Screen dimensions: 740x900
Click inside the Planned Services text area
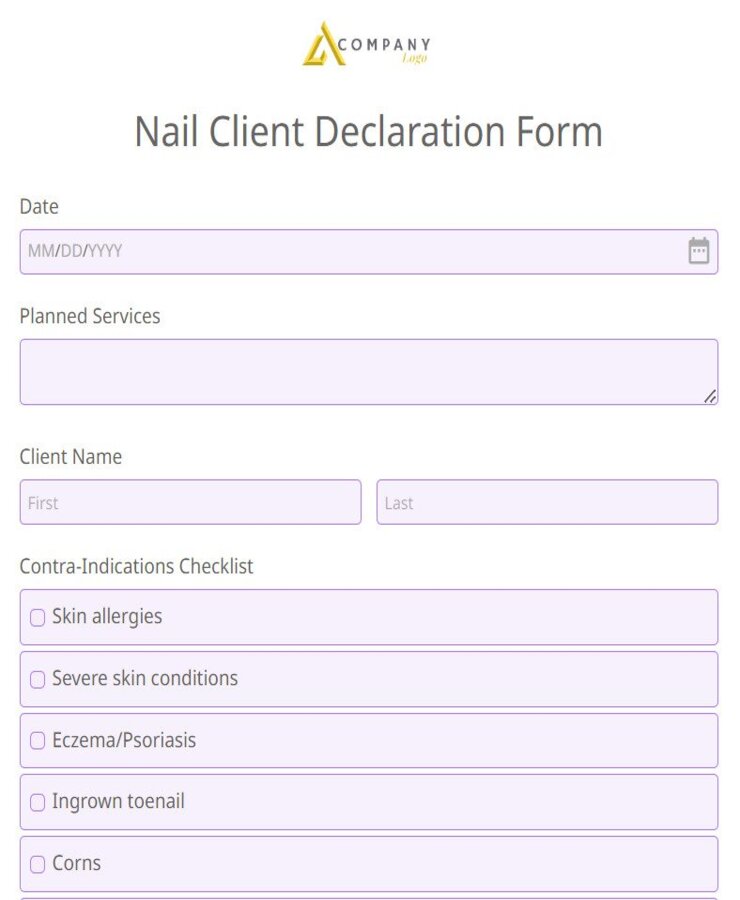point(369,370)
